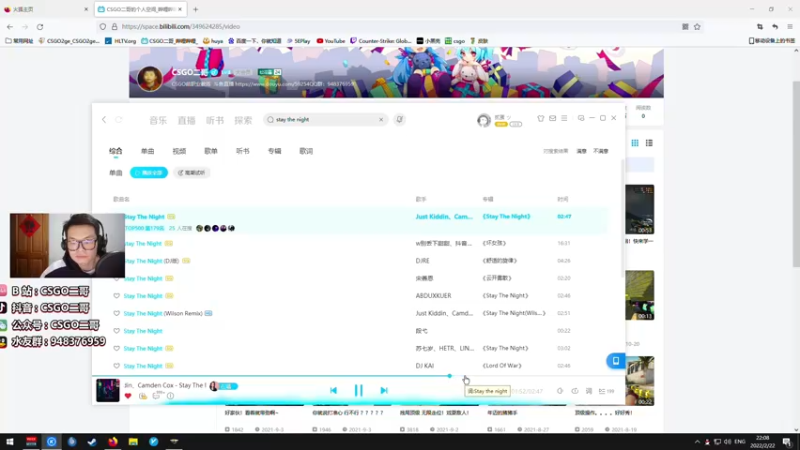Switch bilibili videos to grid view
The width and height of the screenshot is (800, 450).
pos(635,143)
